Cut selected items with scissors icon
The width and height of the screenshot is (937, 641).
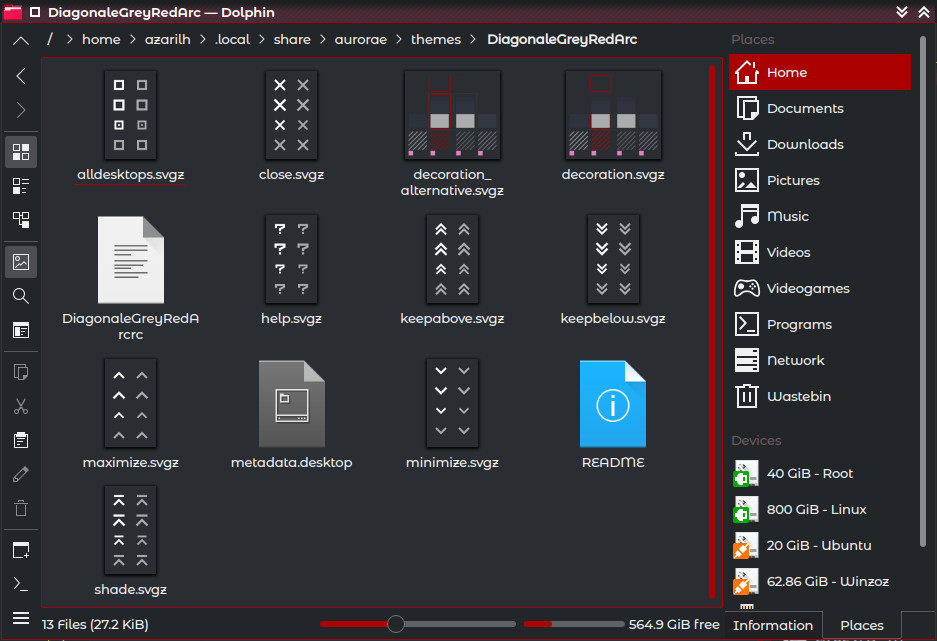tap(21, 406)
